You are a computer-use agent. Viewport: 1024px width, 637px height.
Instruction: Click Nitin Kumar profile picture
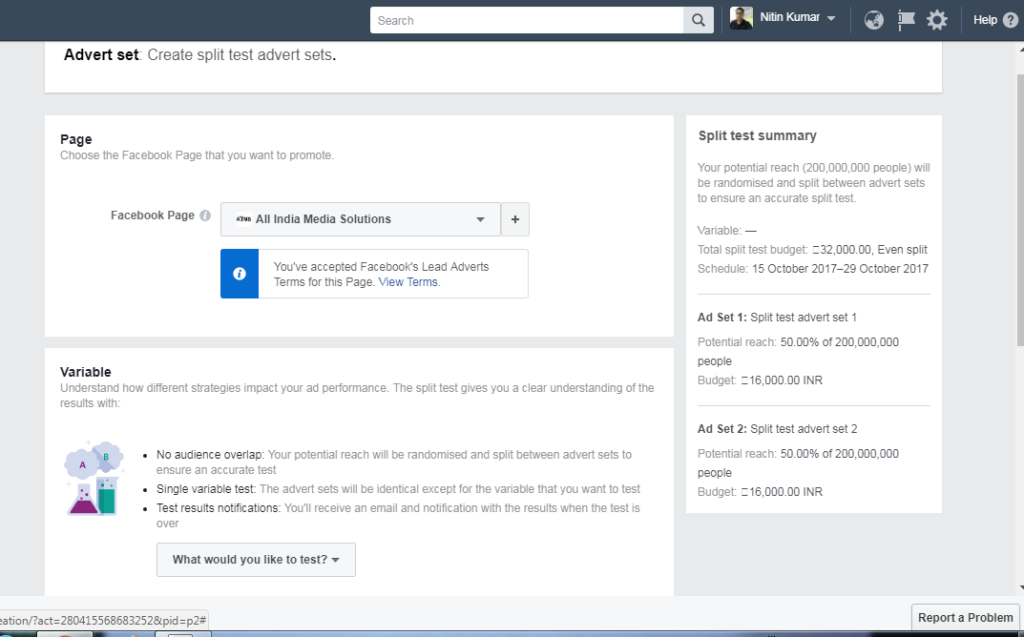(x=741, y=18)
